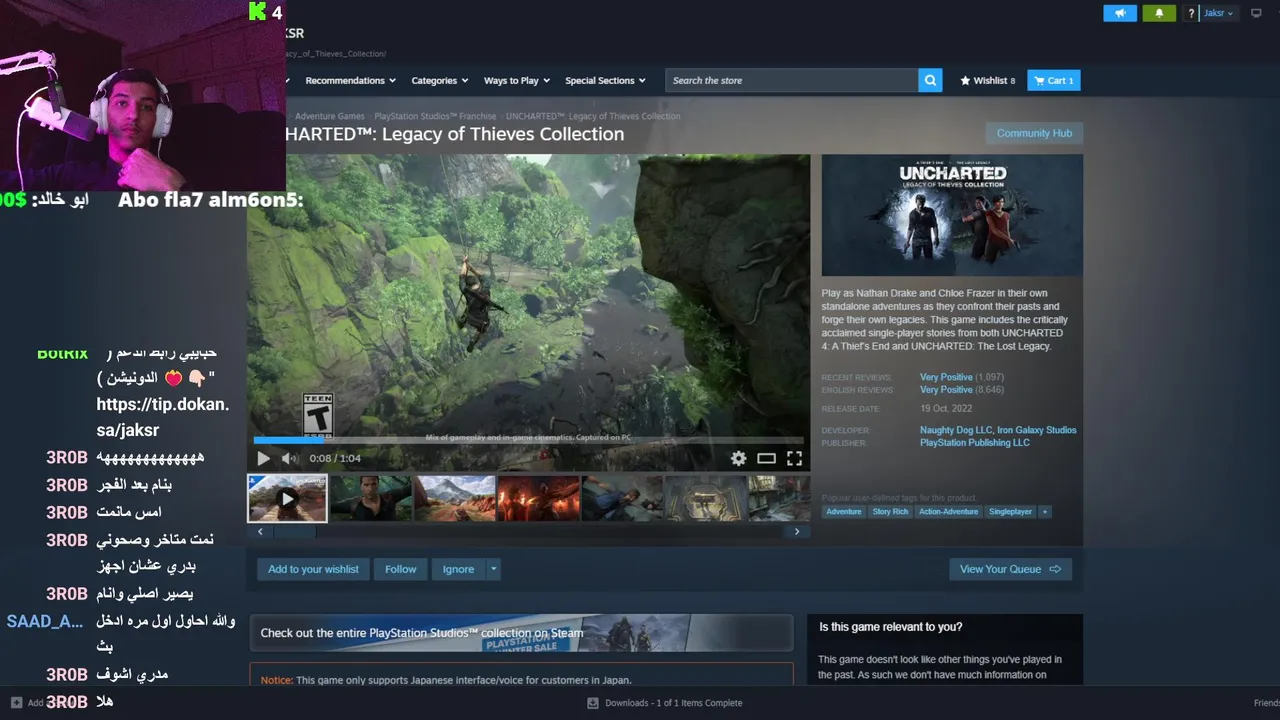Image resolution: width=1280 pixels, height=720 pixels.
Task: Open PlayStation Publishing LLC publisher link
Action: coord(974,443)
